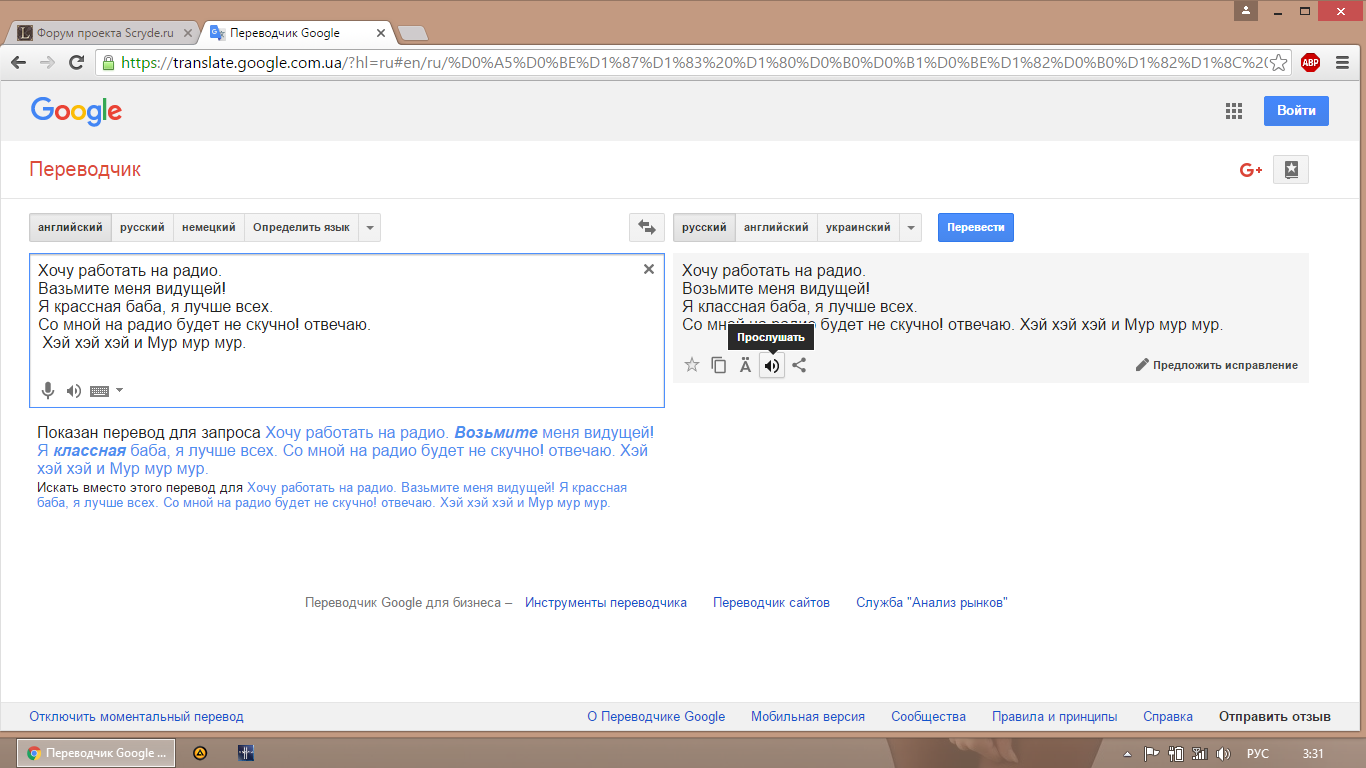Screen dimensions: 1366x768
Task: Expand the target language dropdown arrow
Action: (910, 228)
